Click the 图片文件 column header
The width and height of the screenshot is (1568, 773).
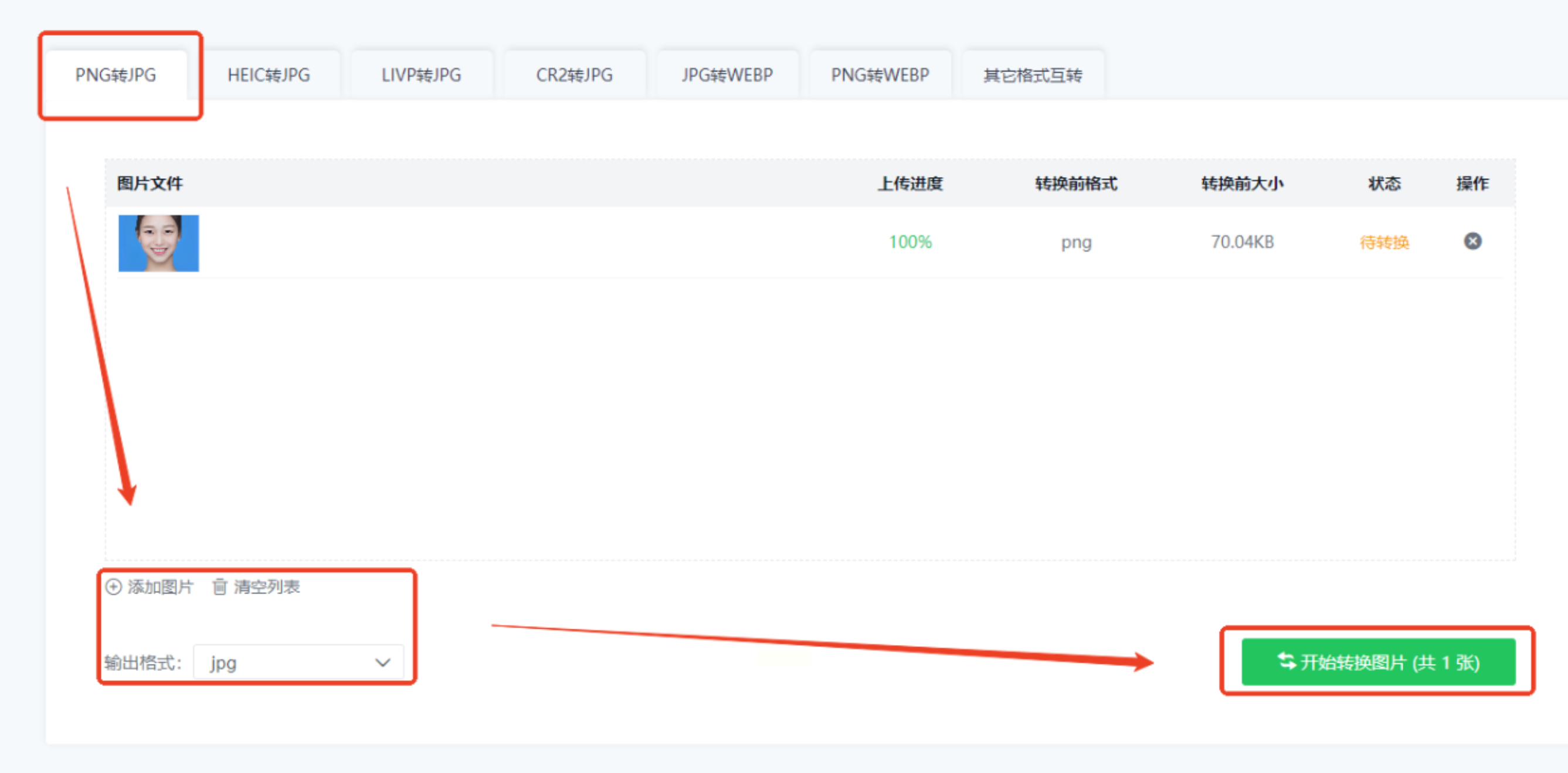150,183
